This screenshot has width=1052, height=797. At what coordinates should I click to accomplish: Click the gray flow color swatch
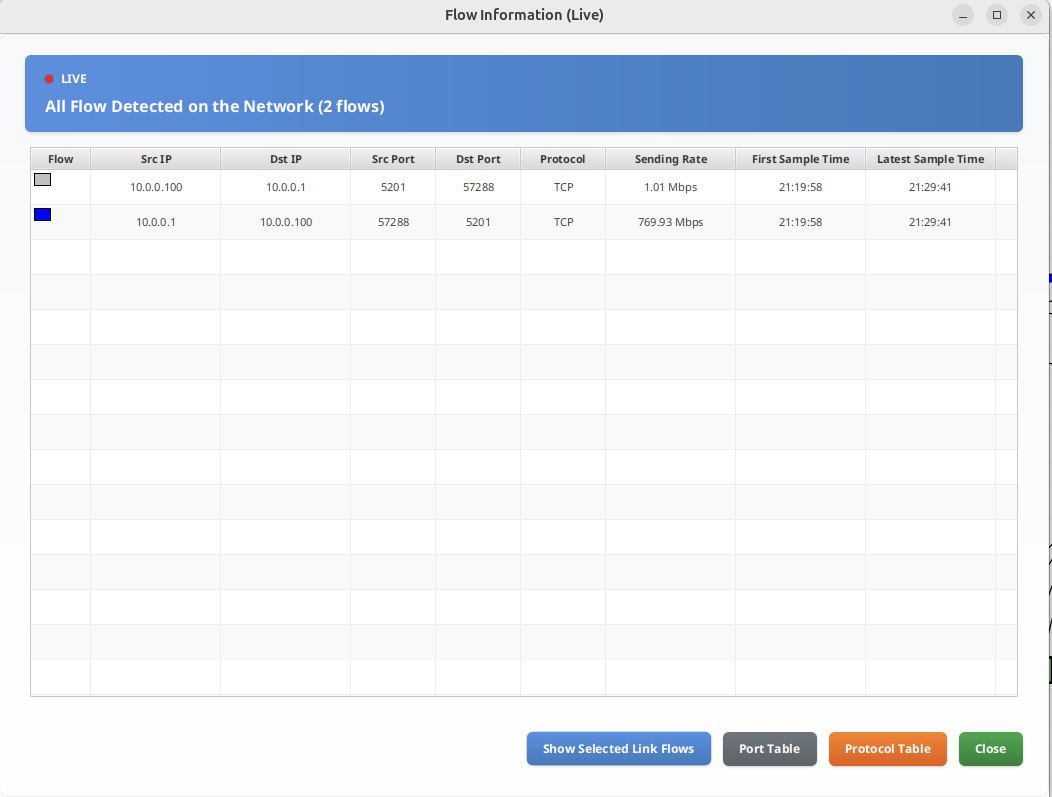coord(42,180)
